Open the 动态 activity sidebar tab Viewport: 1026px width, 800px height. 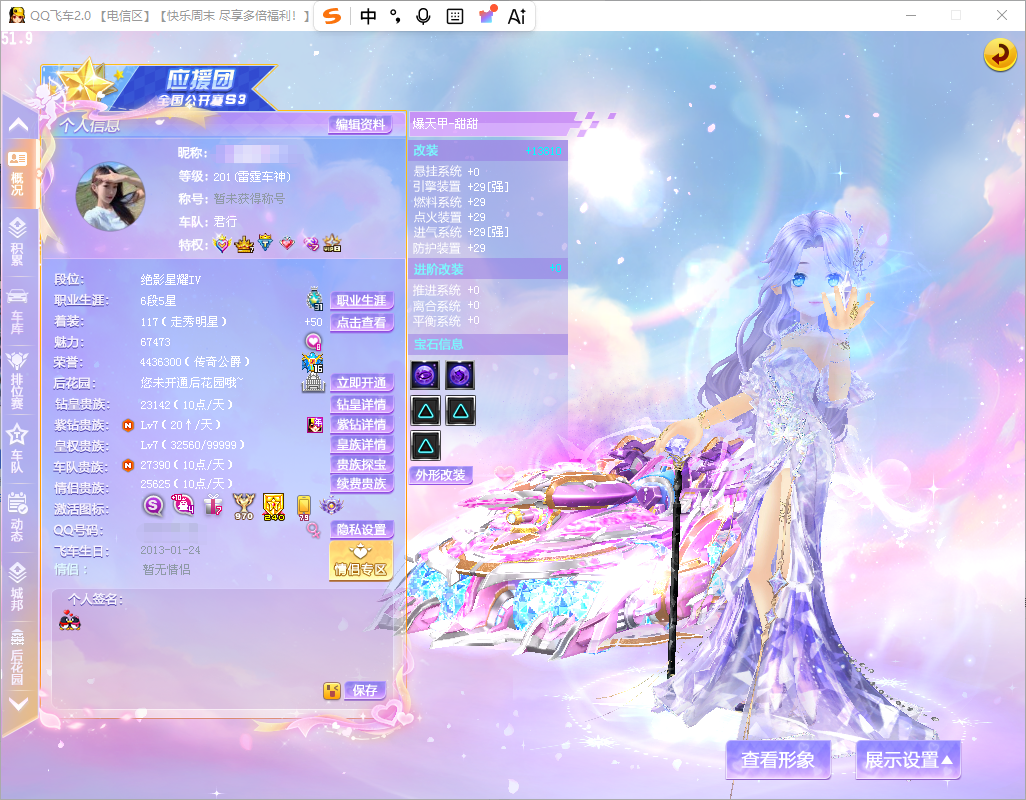pos(18,517)
